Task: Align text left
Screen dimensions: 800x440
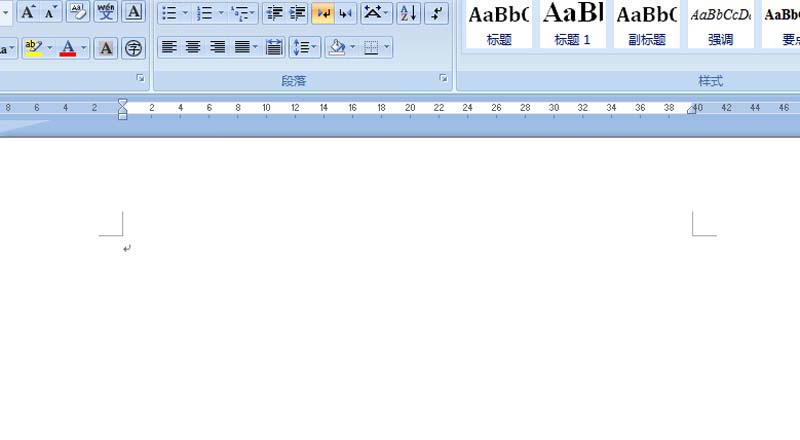Action: [x=169, y=47]
